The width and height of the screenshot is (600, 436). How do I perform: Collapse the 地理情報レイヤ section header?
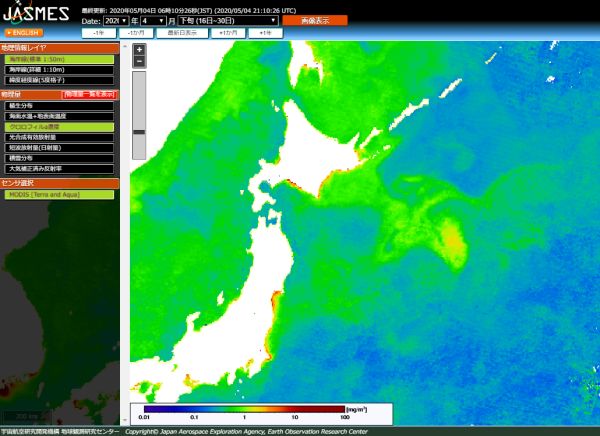tap(59, 48)
